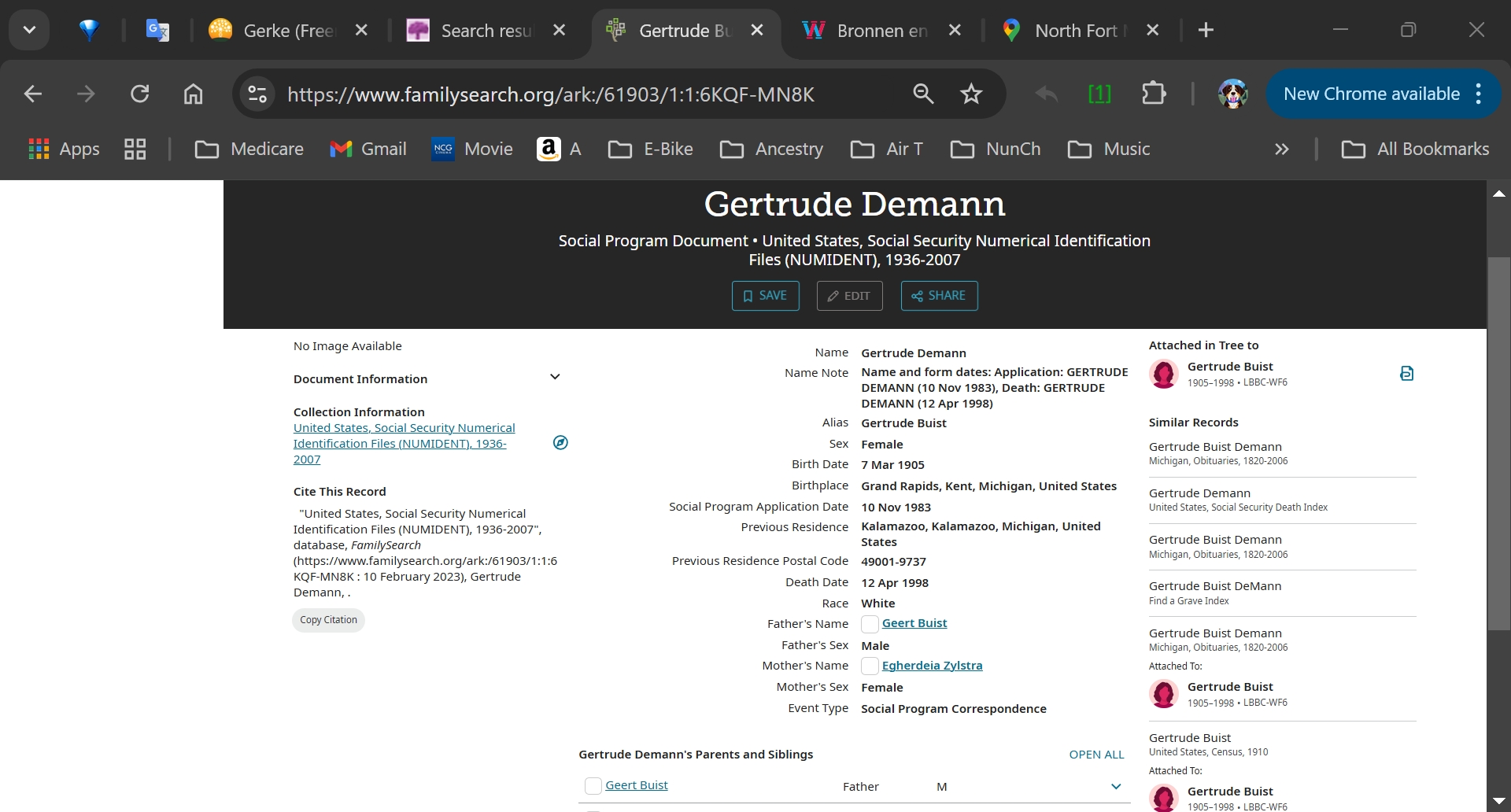Open the zoom magnifier icon in address bar
The width and height of the screenshot is (1511, 812).
click(x=923, y=94)
